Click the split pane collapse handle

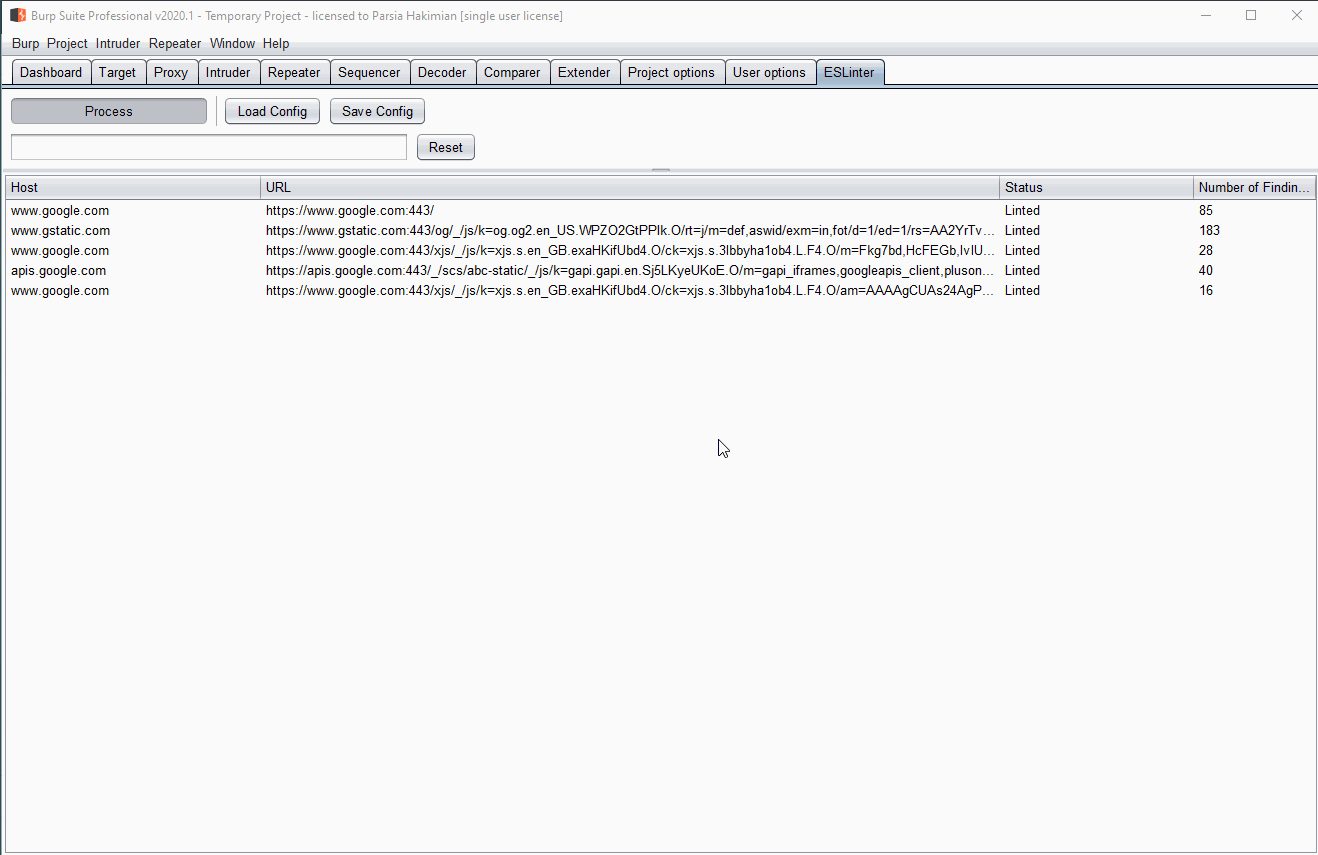point(660,171)
